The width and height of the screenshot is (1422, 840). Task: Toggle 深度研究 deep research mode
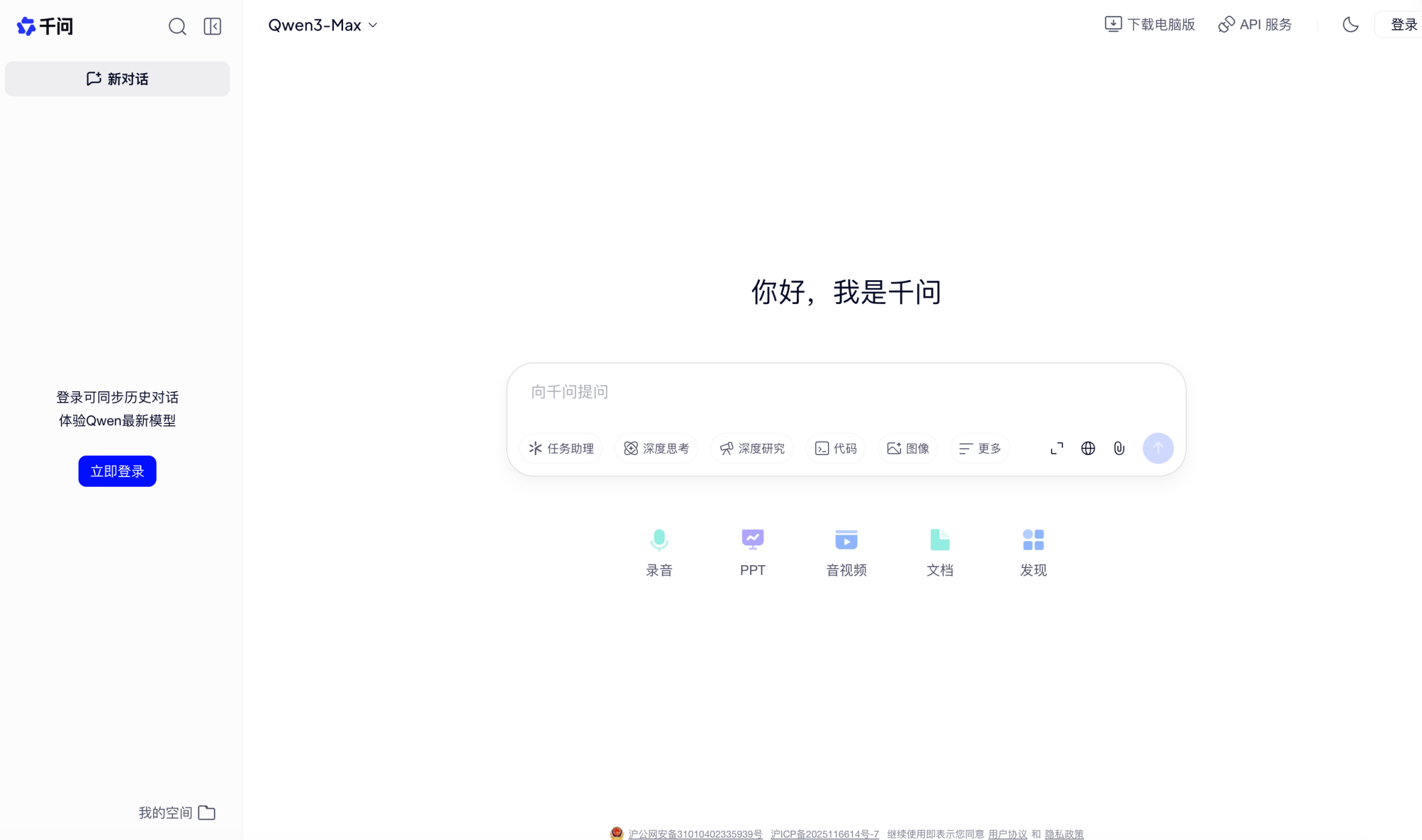coord(752,448)
